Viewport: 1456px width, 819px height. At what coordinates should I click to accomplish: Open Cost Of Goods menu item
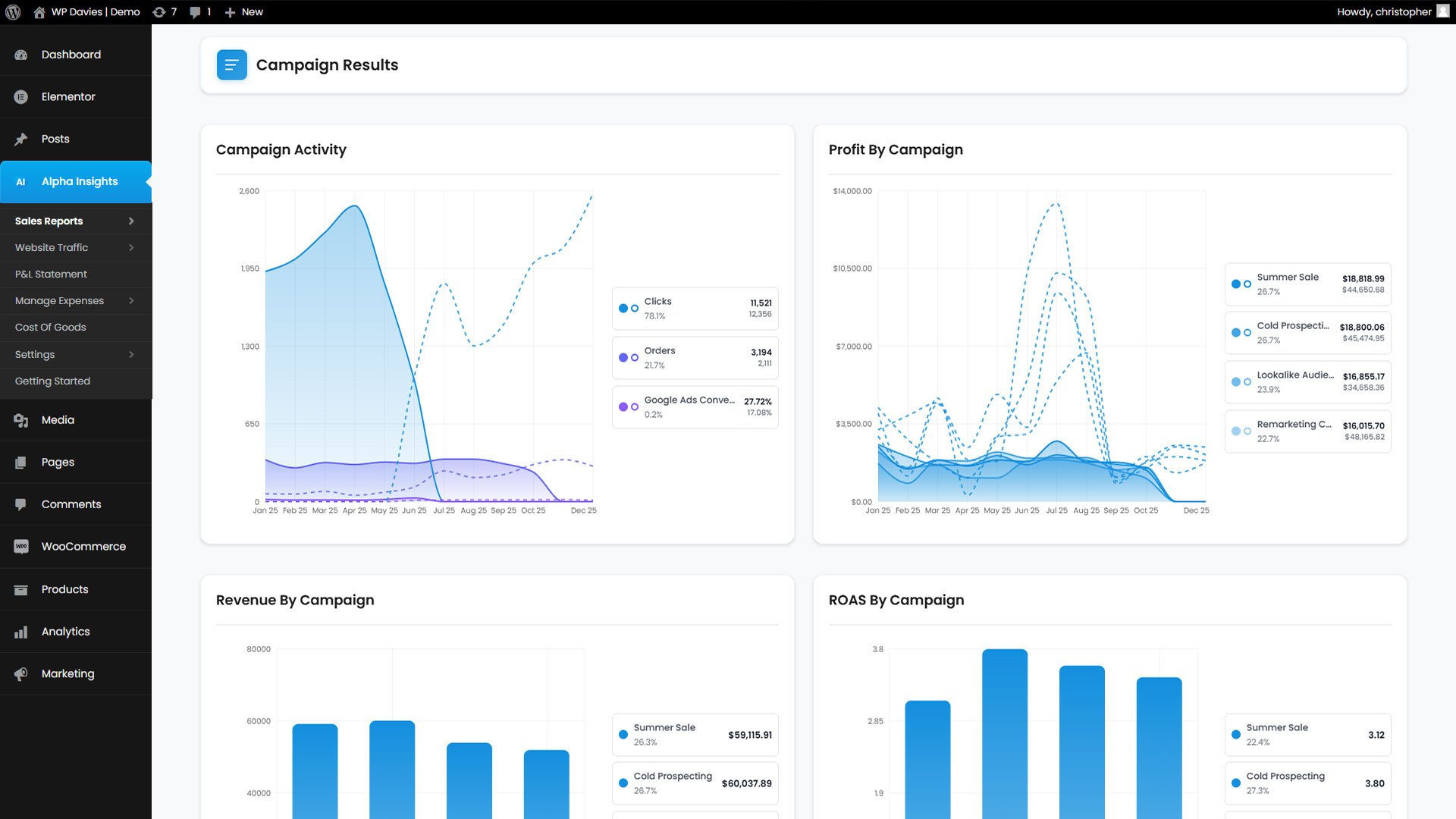tap(51, 328)
